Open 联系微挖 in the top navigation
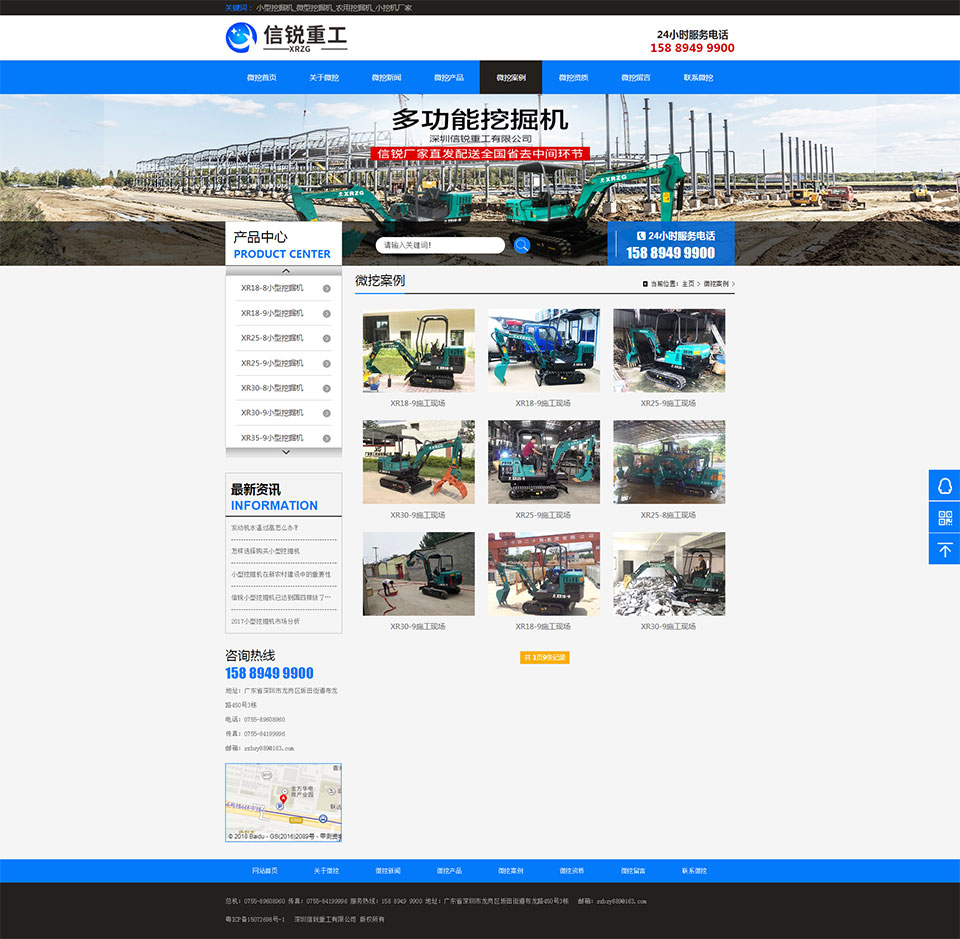Viewport: 960px width, 939px height. [699, 78]
